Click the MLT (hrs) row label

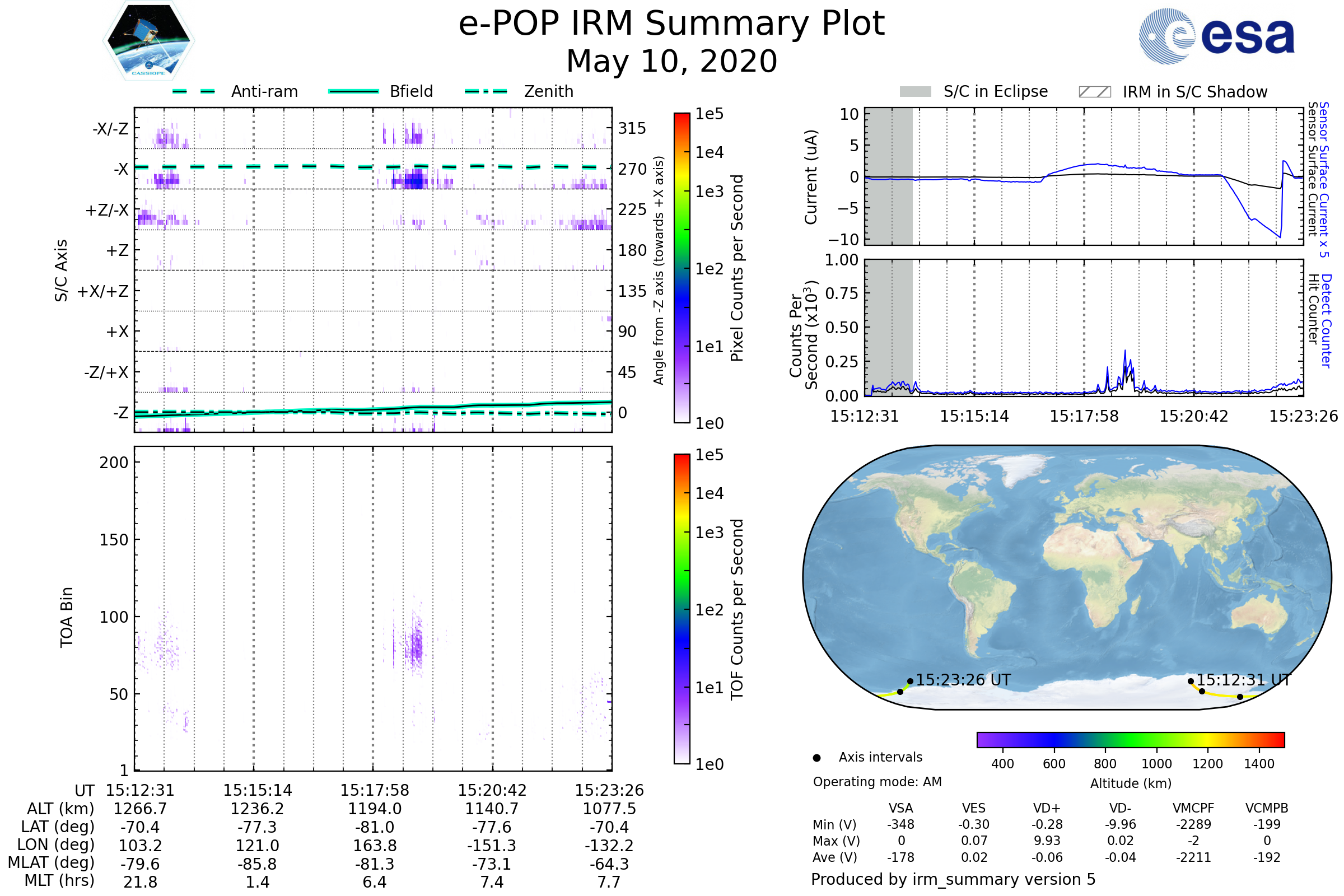[59, 880]
